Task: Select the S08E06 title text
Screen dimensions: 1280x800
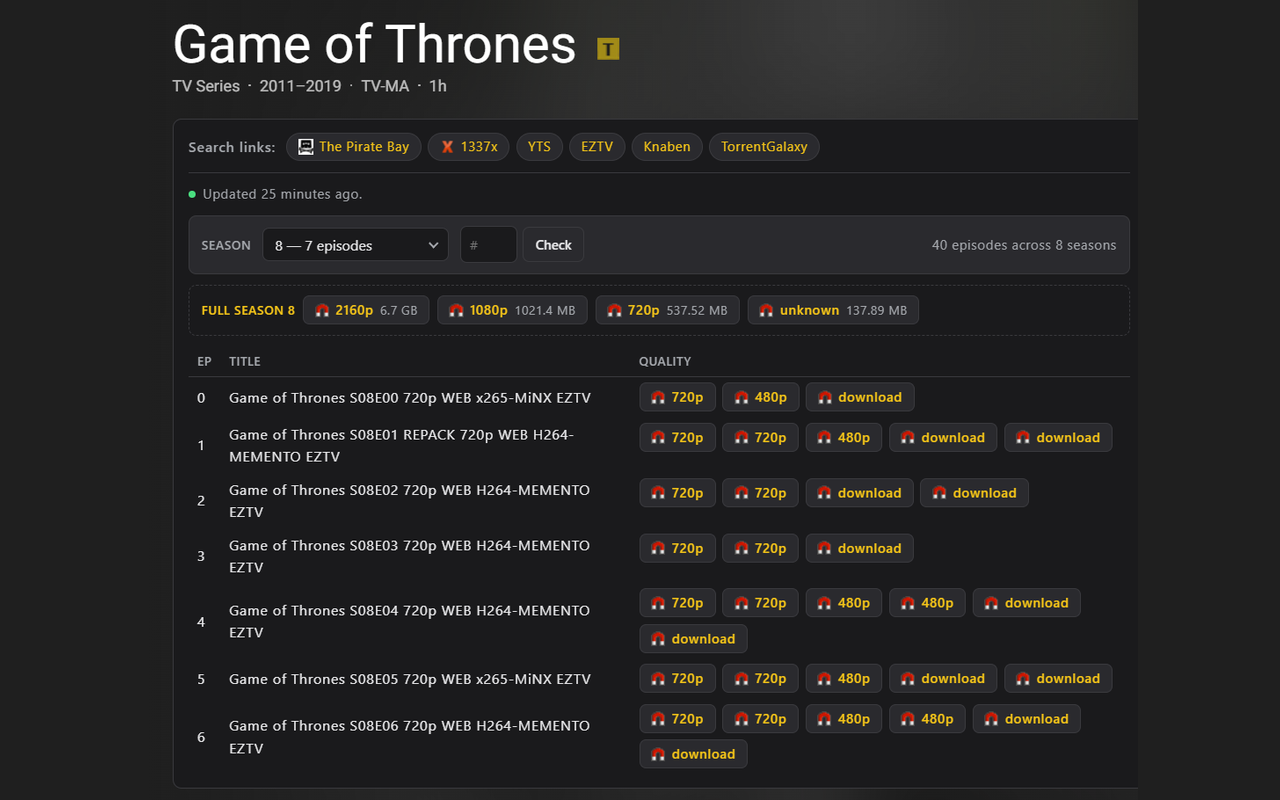Action: [409, 736]
